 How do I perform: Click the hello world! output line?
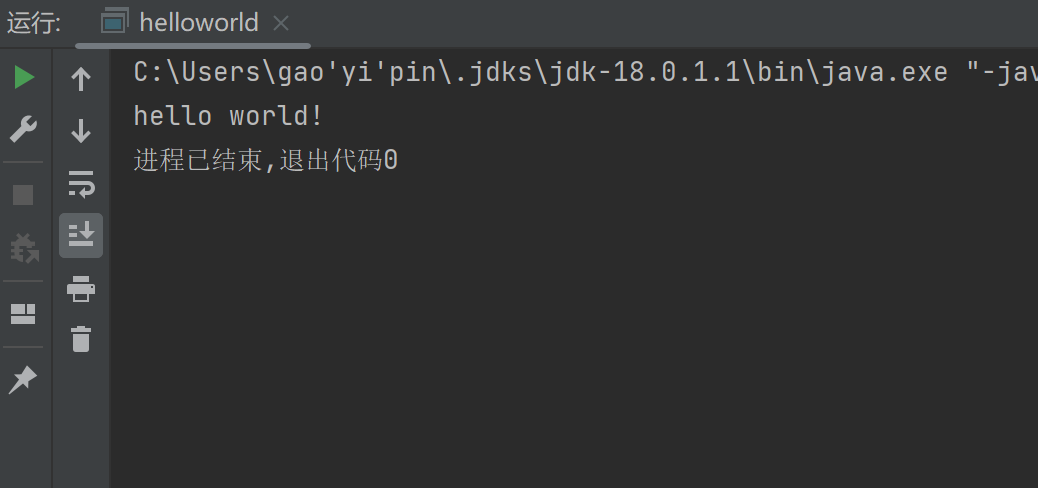228,116
